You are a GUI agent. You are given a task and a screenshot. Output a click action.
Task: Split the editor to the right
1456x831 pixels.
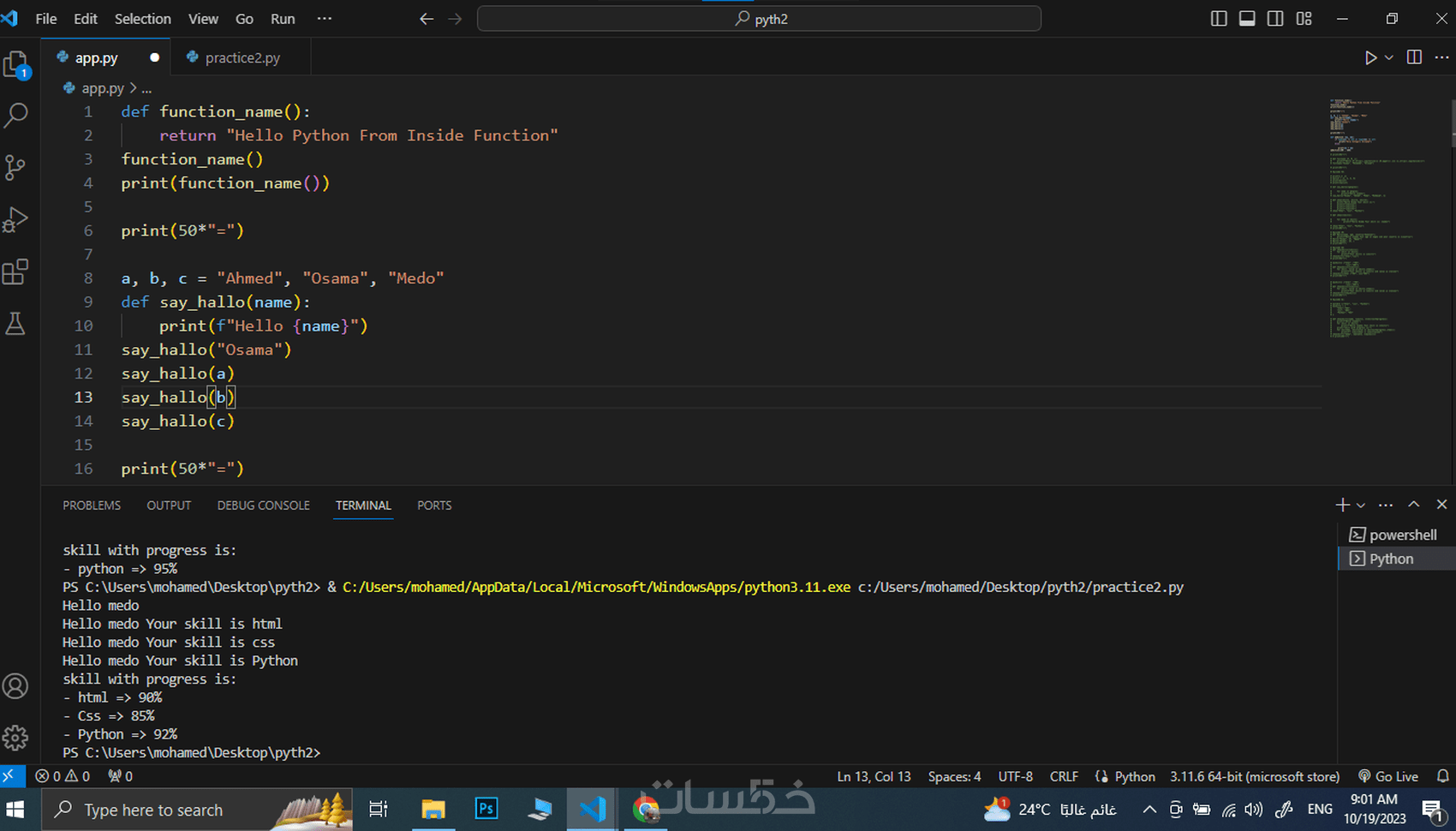(x=1414, y=57)
